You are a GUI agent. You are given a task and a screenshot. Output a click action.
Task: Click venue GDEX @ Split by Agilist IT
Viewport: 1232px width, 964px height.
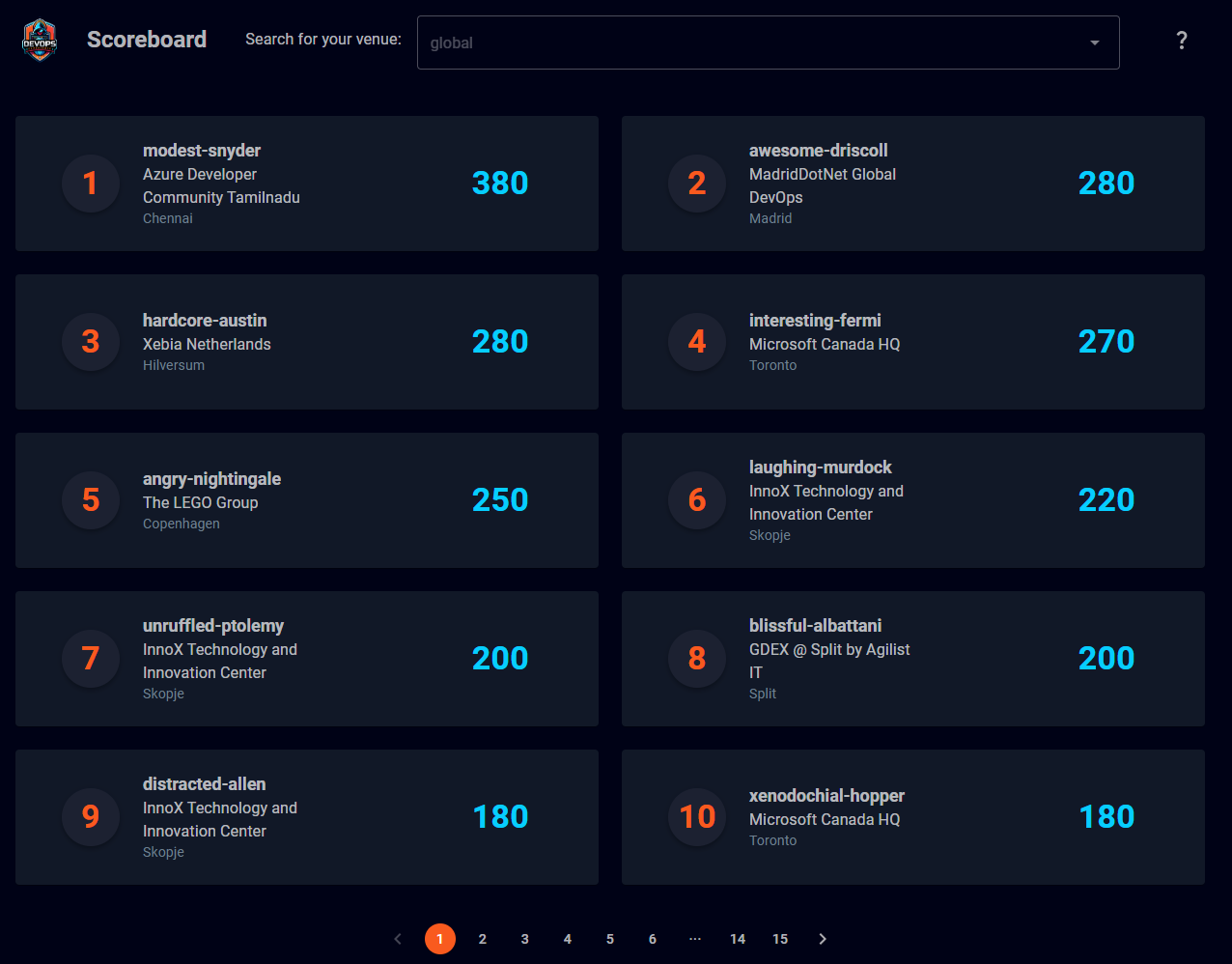(x=829, y=661)
